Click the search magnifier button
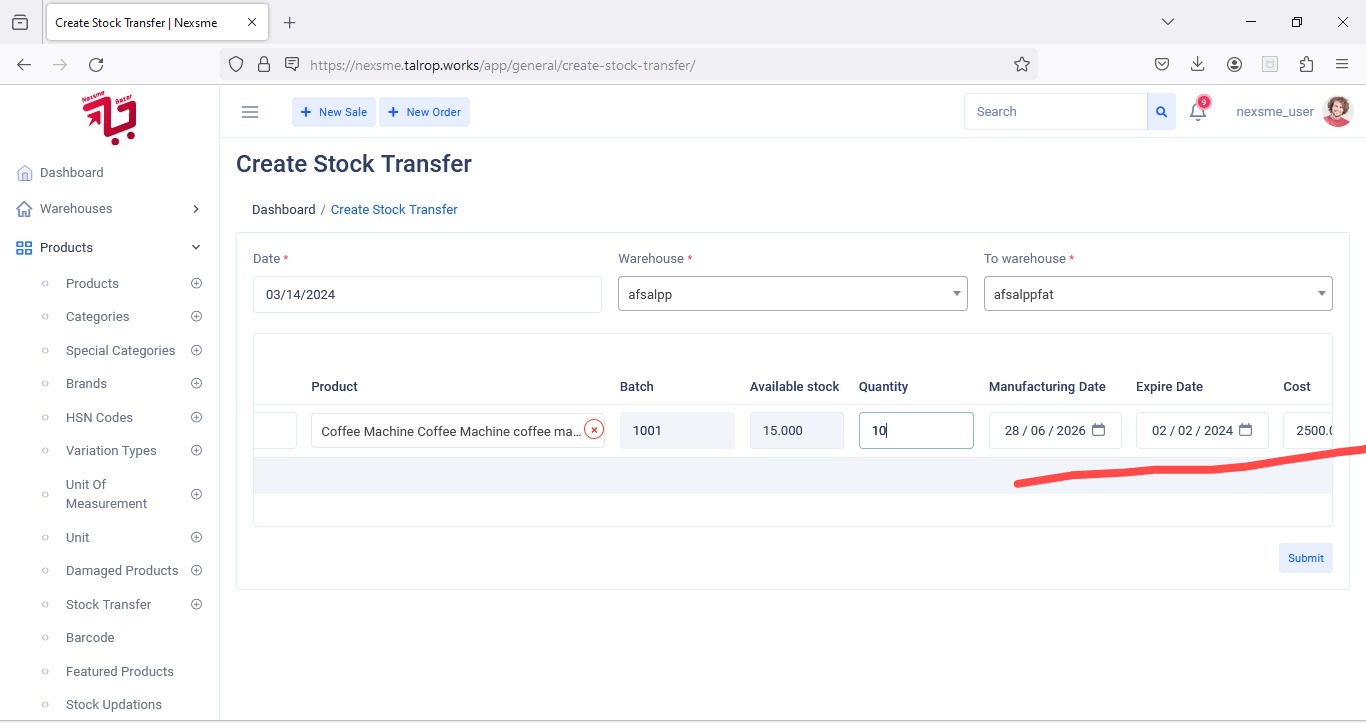The image size is (1366, 723). [1161, 112]
